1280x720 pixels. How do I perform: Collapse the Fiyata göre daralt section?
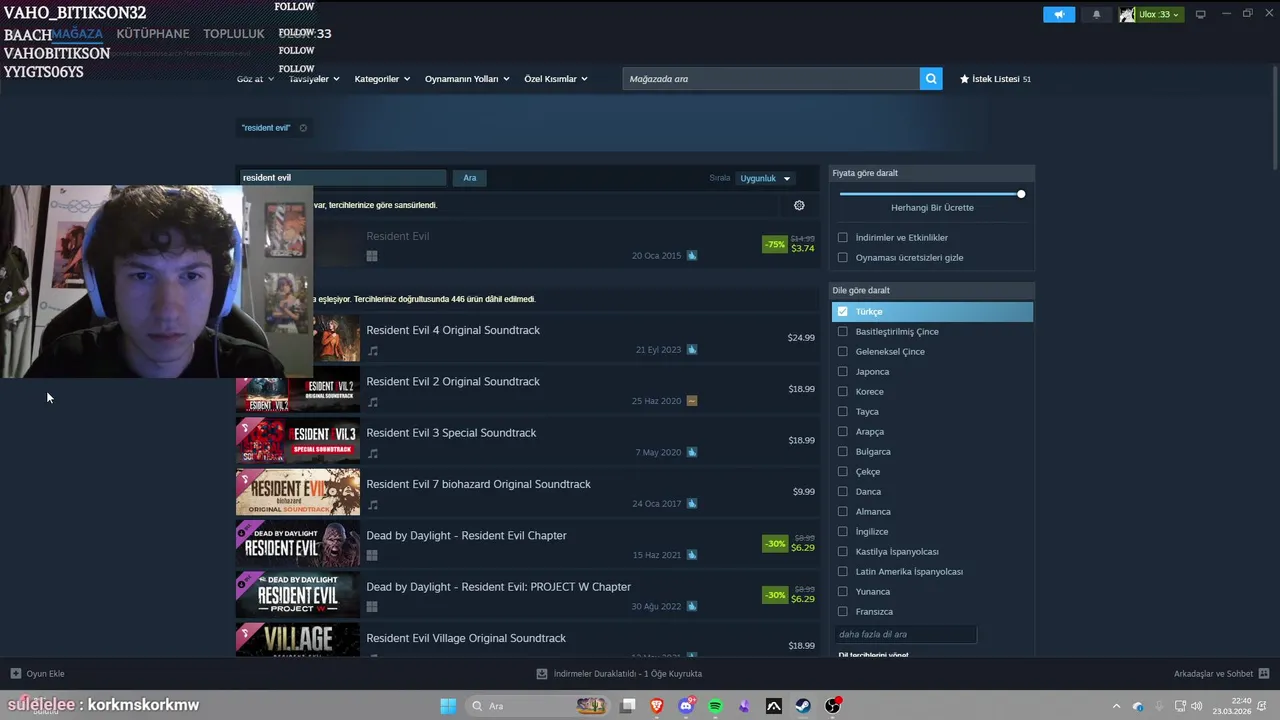932,173
